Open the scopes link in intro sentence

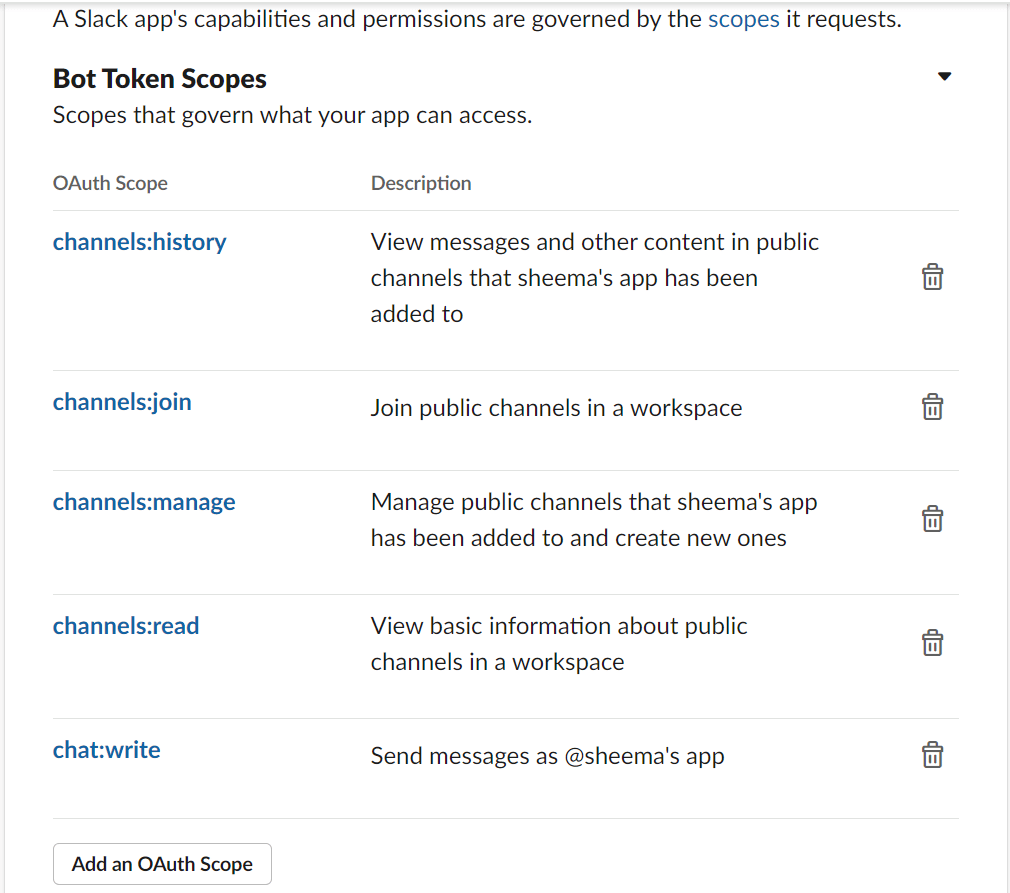[743, 19]
